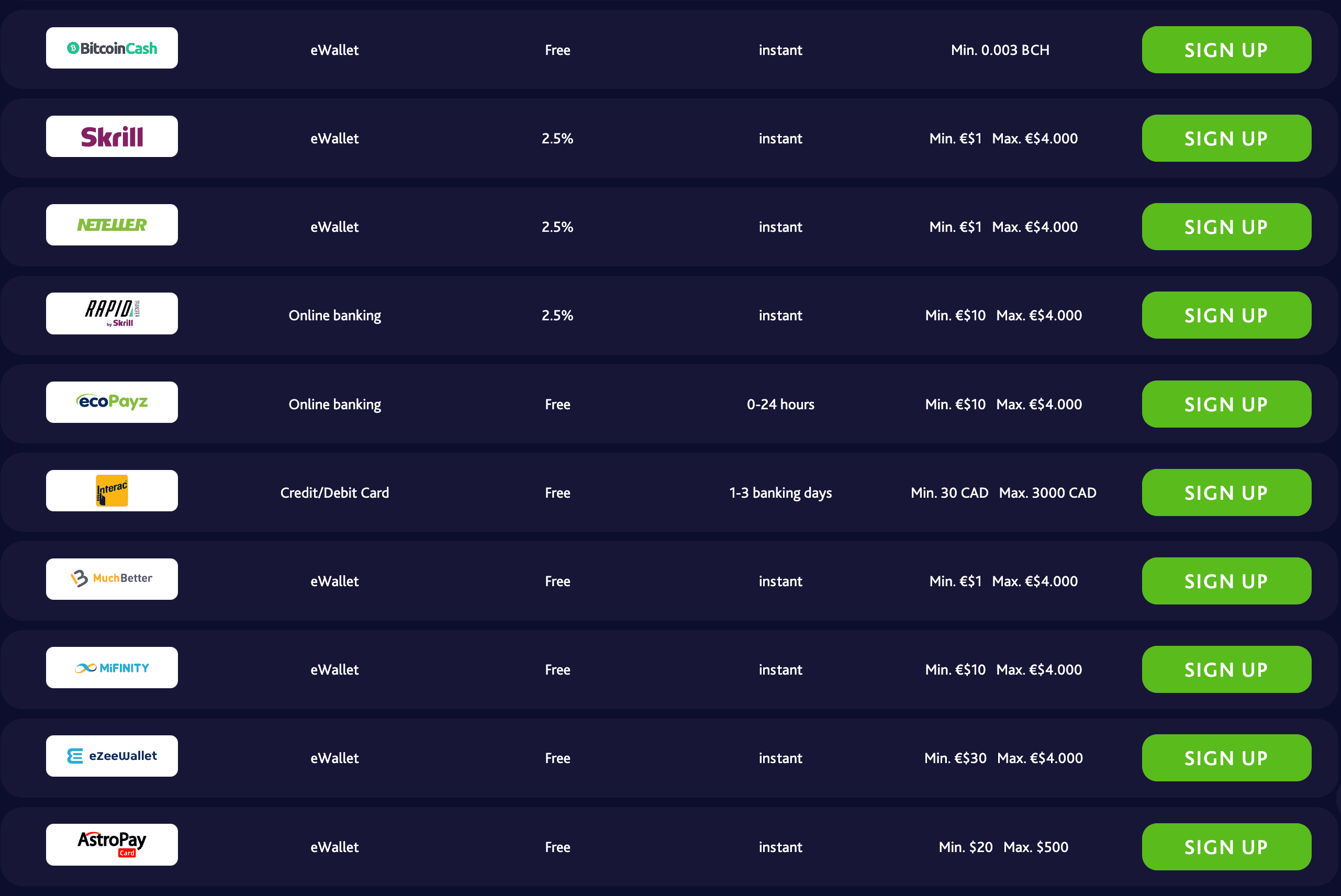Image resolution: width=1341 pixels, height=896 pixels.
Task: Click Sign Up in the MiFinity row
Action: tap(1226, 670)
